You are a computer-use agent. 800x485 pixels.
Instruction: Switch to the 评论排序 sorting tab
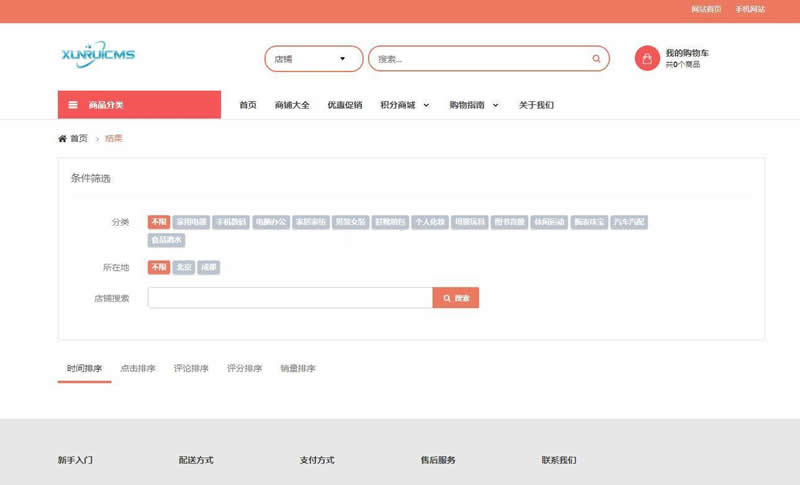point(191,368)
